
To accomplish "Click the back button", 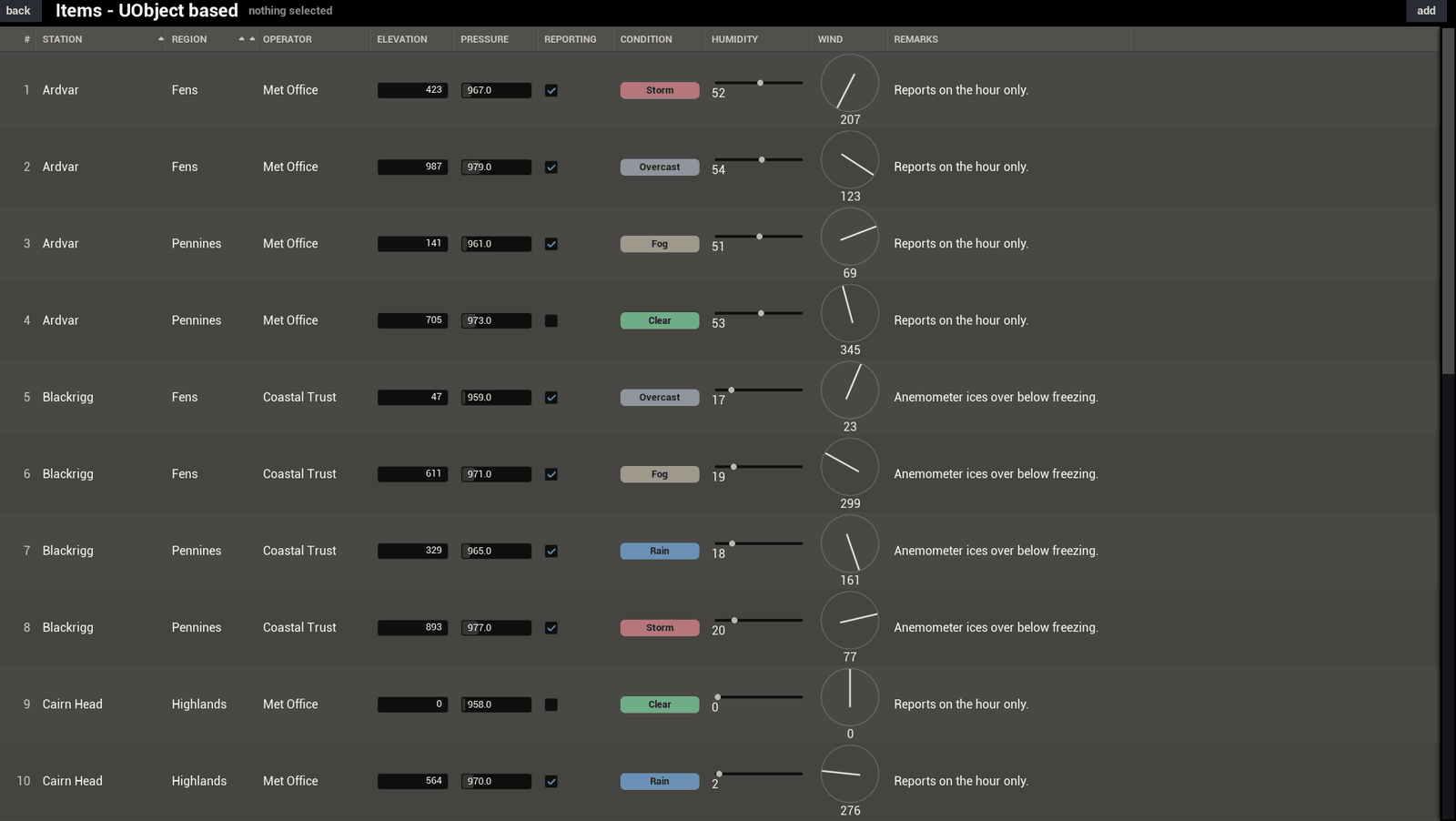I will [18, 11].
